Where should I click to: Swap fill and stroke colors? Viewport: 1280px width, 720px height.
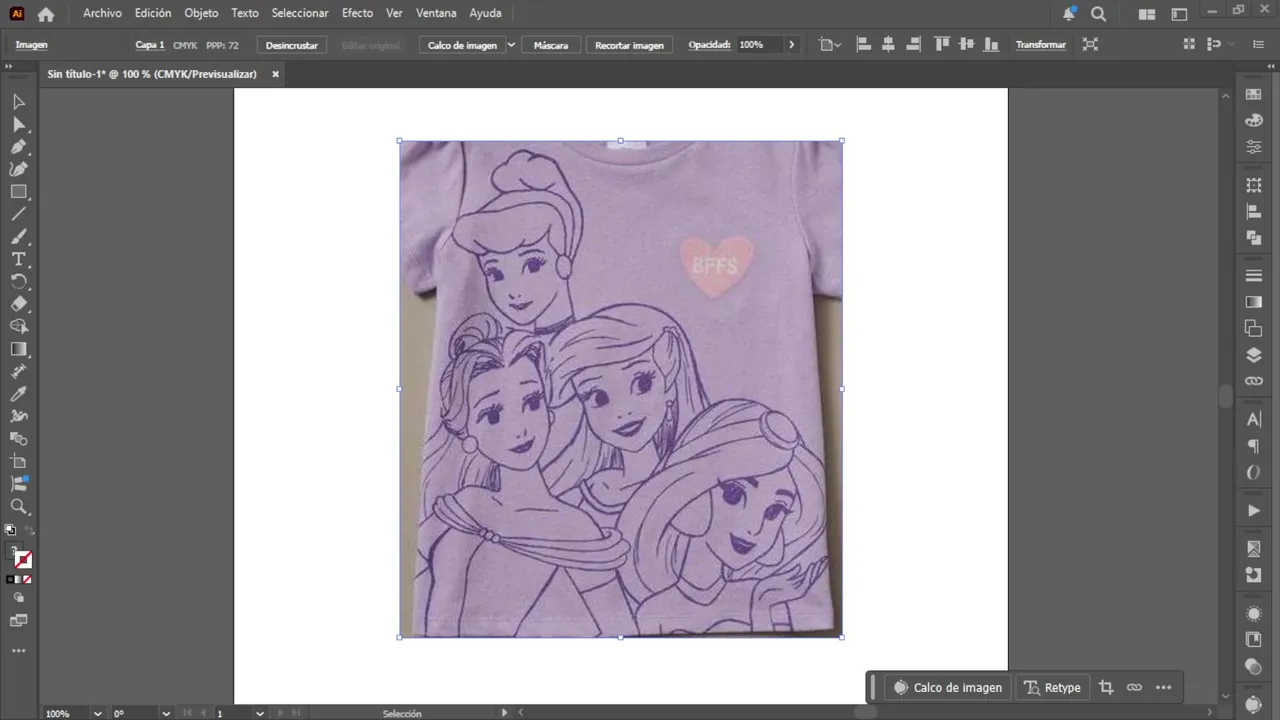click(29, 530)
